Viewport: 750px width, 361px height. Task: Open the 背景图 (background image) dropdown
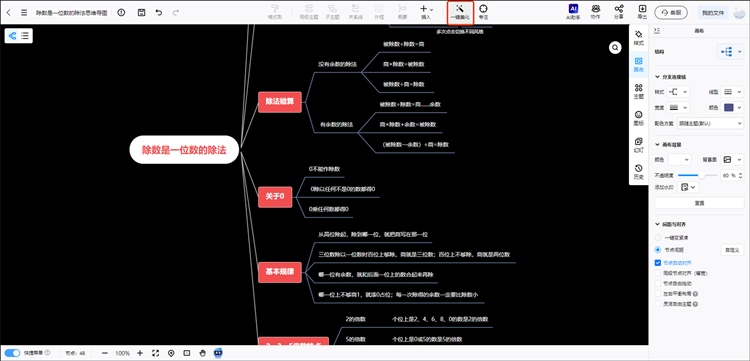(732, 160)
